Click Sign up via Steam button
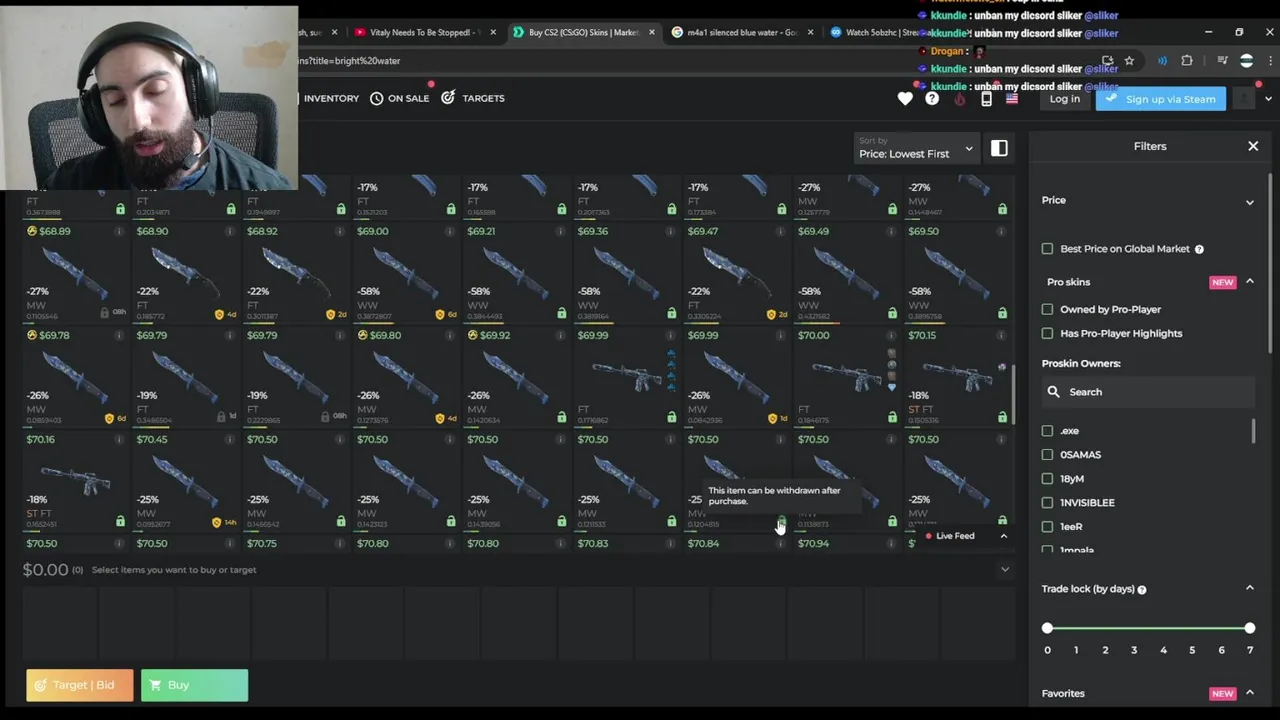This screenshot has width=1280, height=720. coord(1161,99)
